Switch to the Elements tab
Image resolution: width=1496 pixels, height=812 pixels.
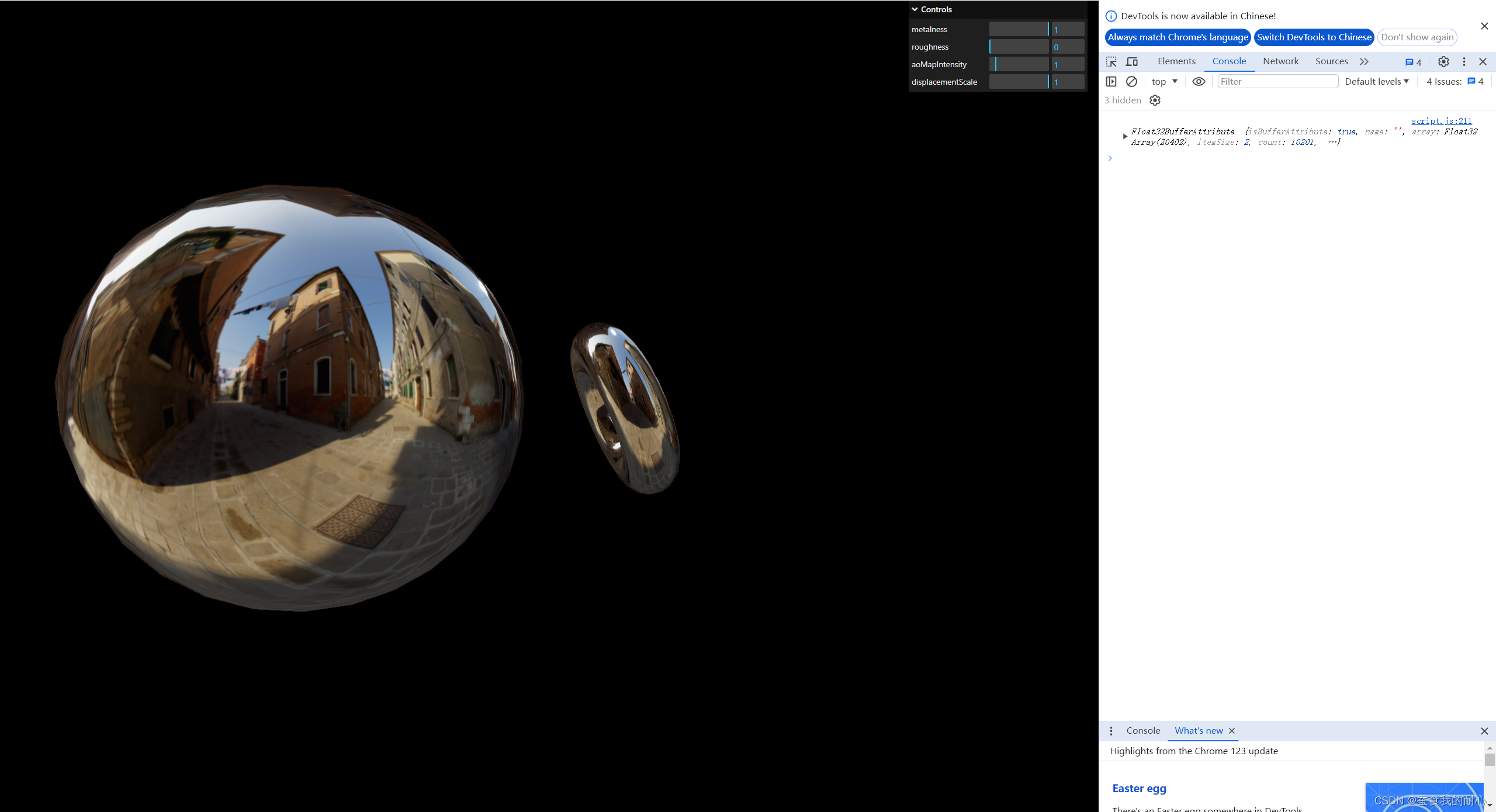(x=1176, y=61)
